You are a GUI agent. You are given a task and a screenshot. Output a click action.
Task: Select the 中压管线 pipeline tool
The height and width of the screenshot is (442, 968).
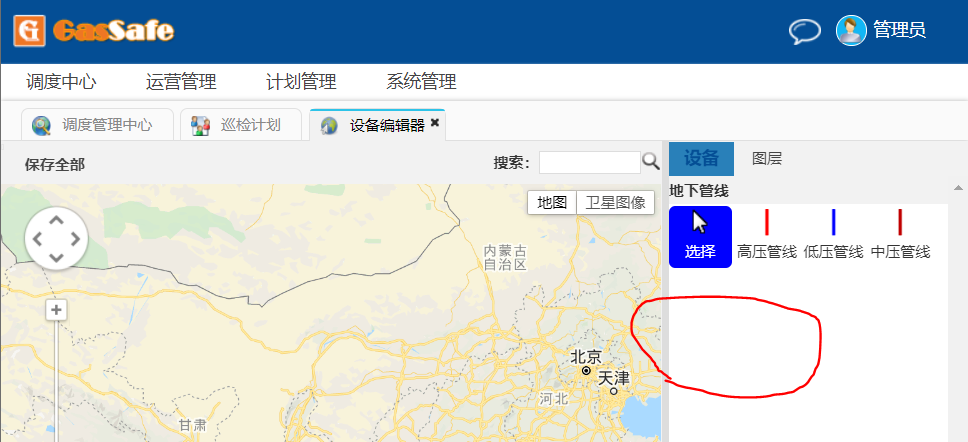pyautogui.click(x=900, y=236)
